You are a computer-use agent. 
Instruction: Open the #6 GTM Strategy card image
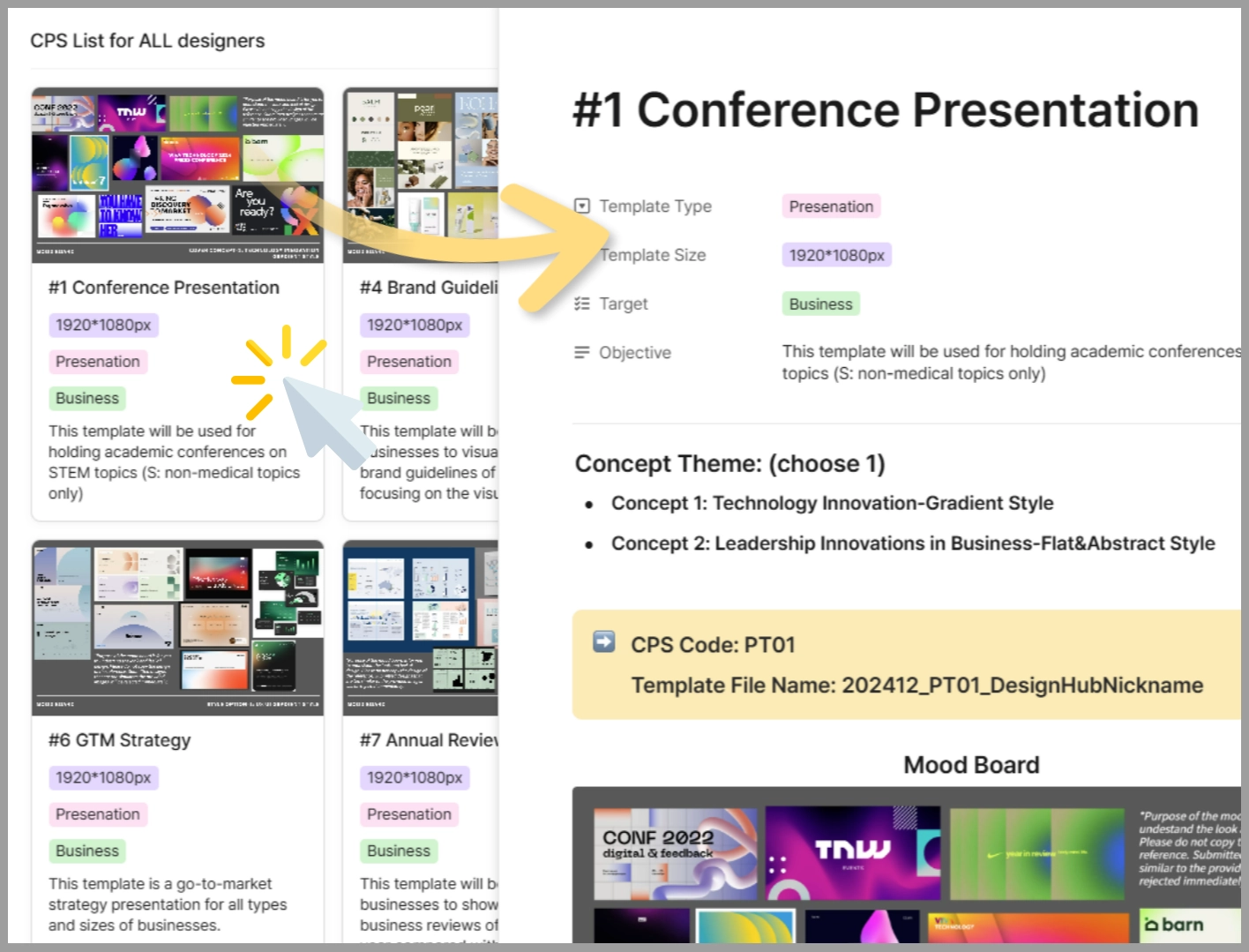click(x=177, y=627)
